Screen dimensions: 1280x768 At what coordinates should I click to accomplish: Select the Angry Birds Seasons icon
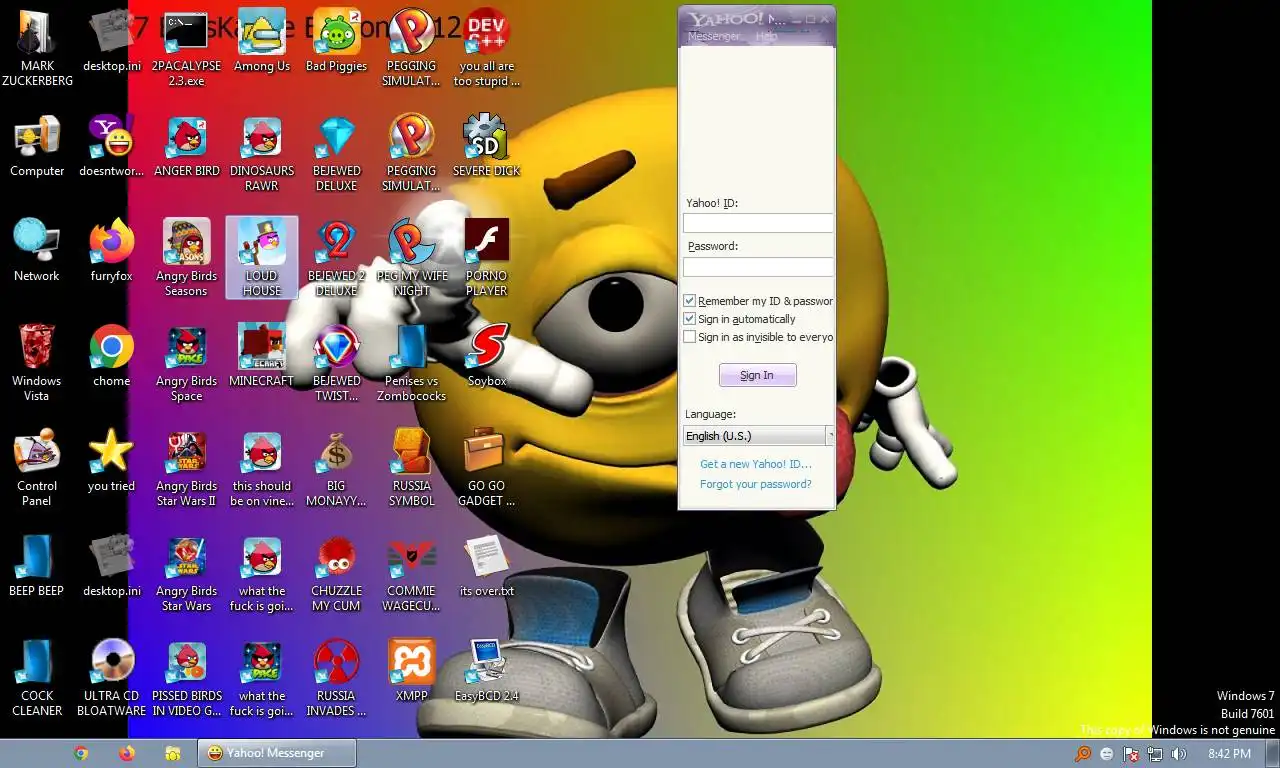click(x=186, y=258)
